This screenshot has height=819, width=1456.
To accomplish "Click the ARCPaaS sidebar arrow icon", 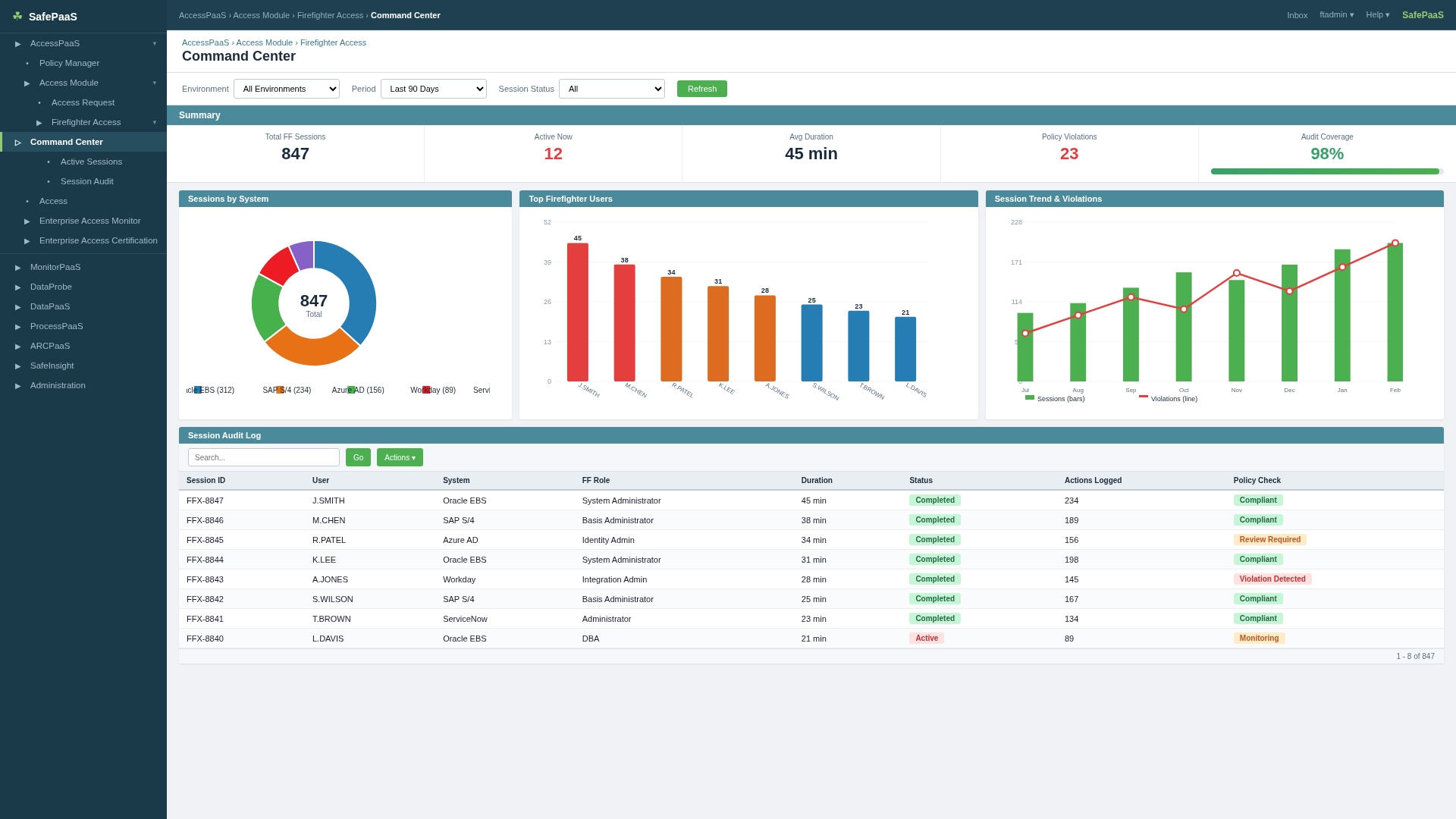I will pos(18,347).
